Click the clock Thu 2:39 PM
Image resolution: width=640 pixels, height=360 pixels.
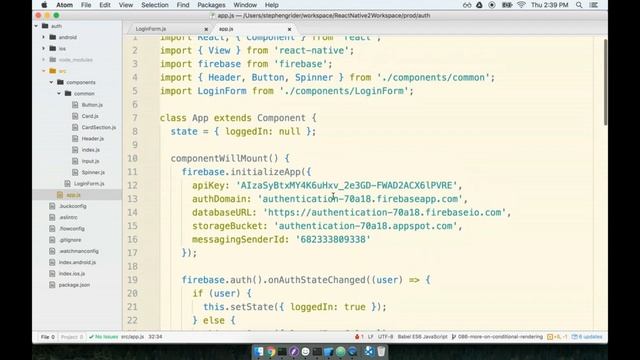tap(549, 5)
